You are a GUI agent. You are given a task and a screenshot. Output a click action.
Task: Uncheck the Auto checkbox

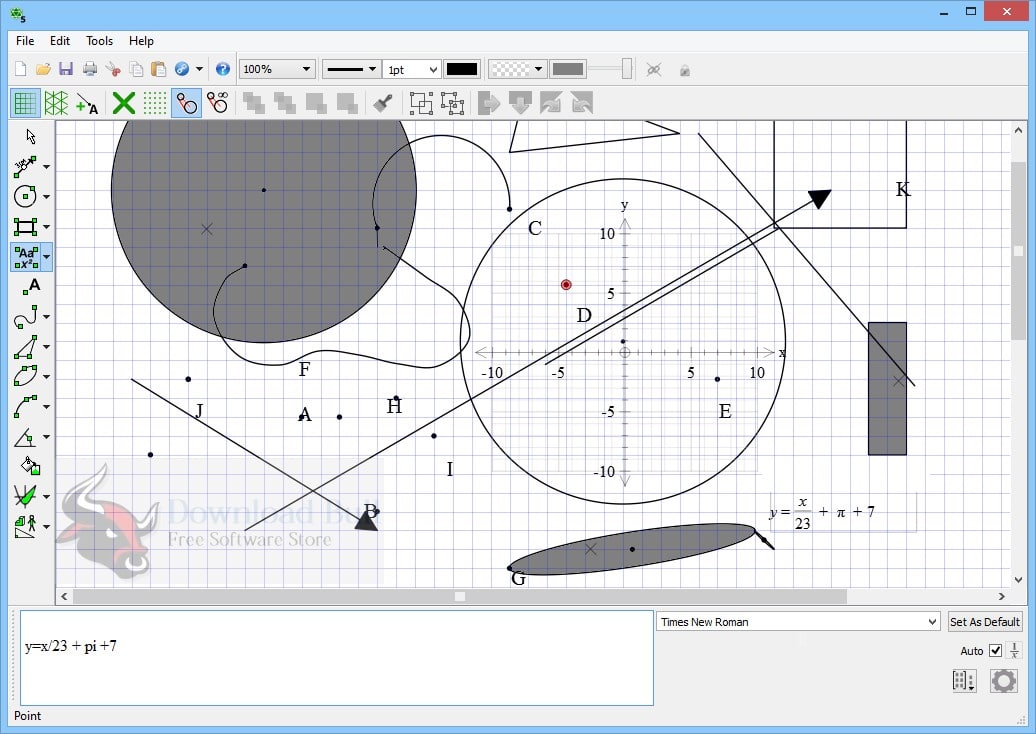coord(995,651)
